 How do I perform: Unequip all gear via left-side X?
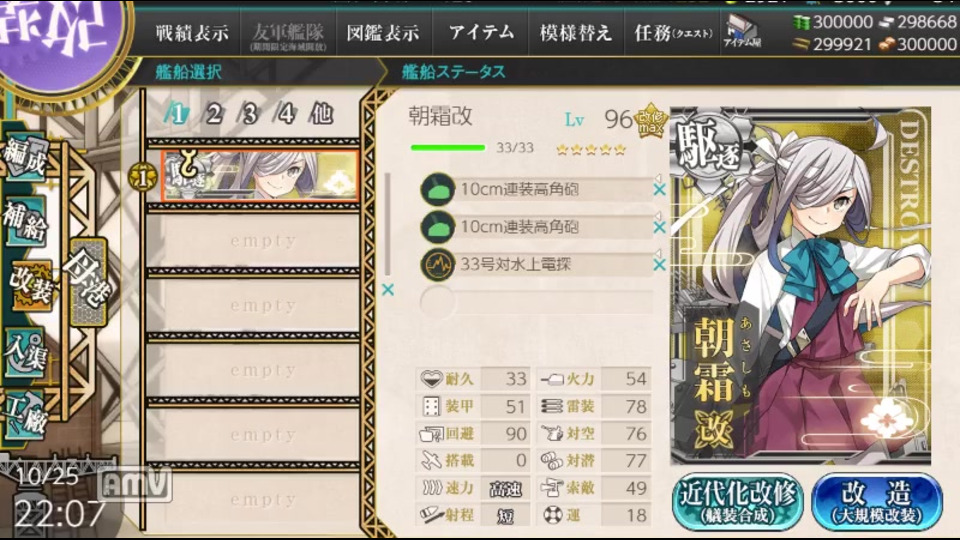click(x=388, y=290)
